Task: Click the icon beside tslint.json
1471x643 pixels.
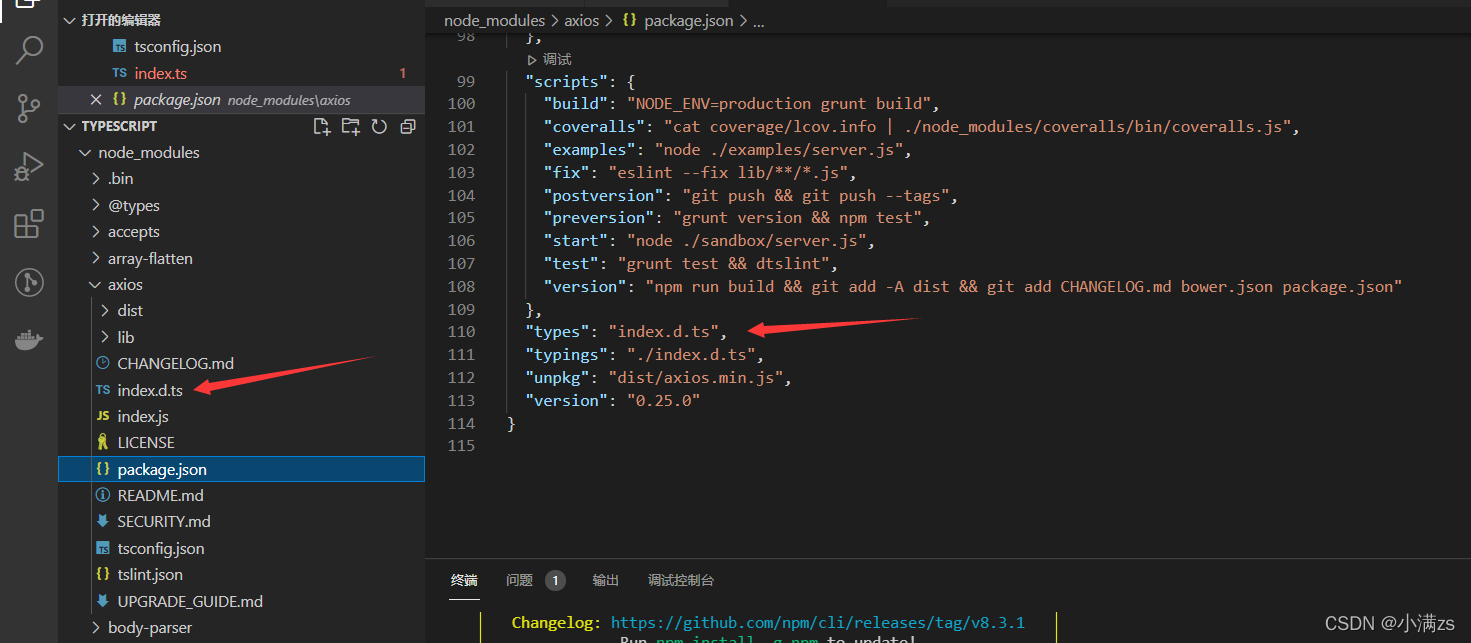Action: pos(102,574)
